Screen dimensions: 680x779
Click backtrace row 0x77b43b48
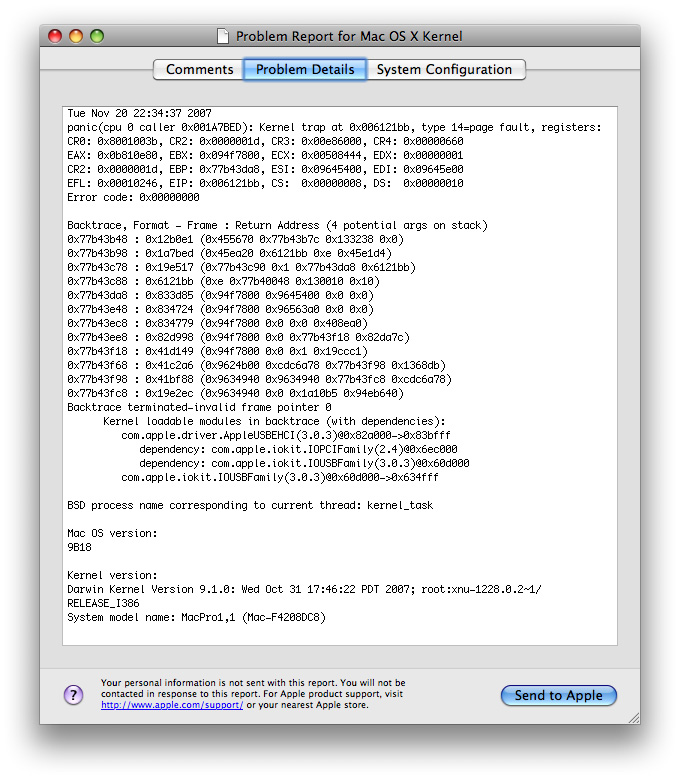click(x=235, y=239)
